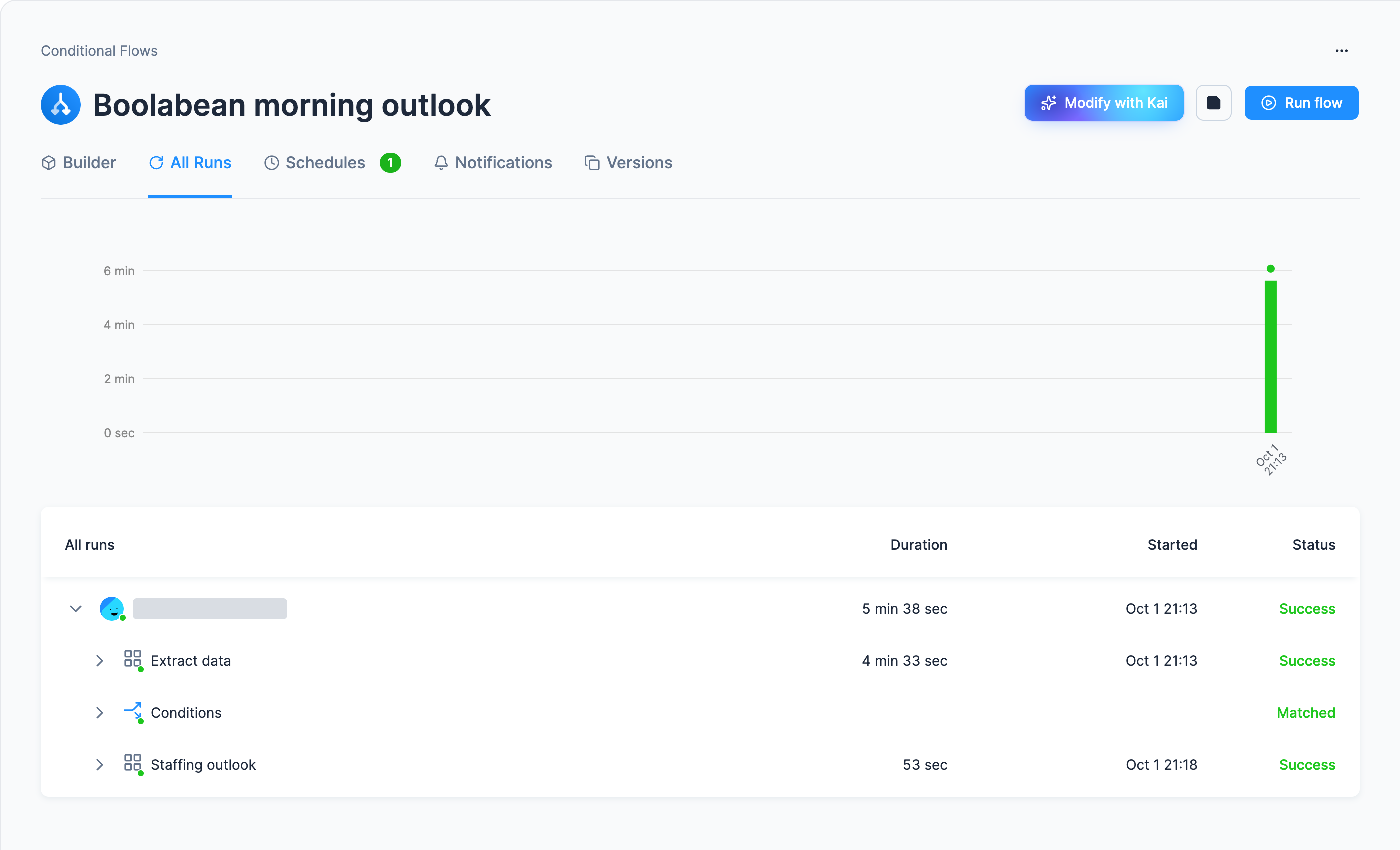
Task: Click the 4 min 33 sec duration
Action: coord(904,661)
